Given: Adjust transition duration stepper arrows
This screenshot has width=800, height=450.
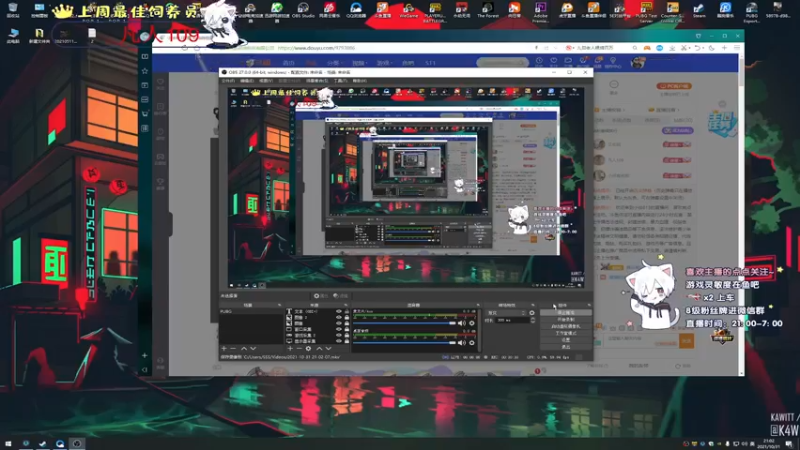Looking at the screenshot, I should click(532, 320).
